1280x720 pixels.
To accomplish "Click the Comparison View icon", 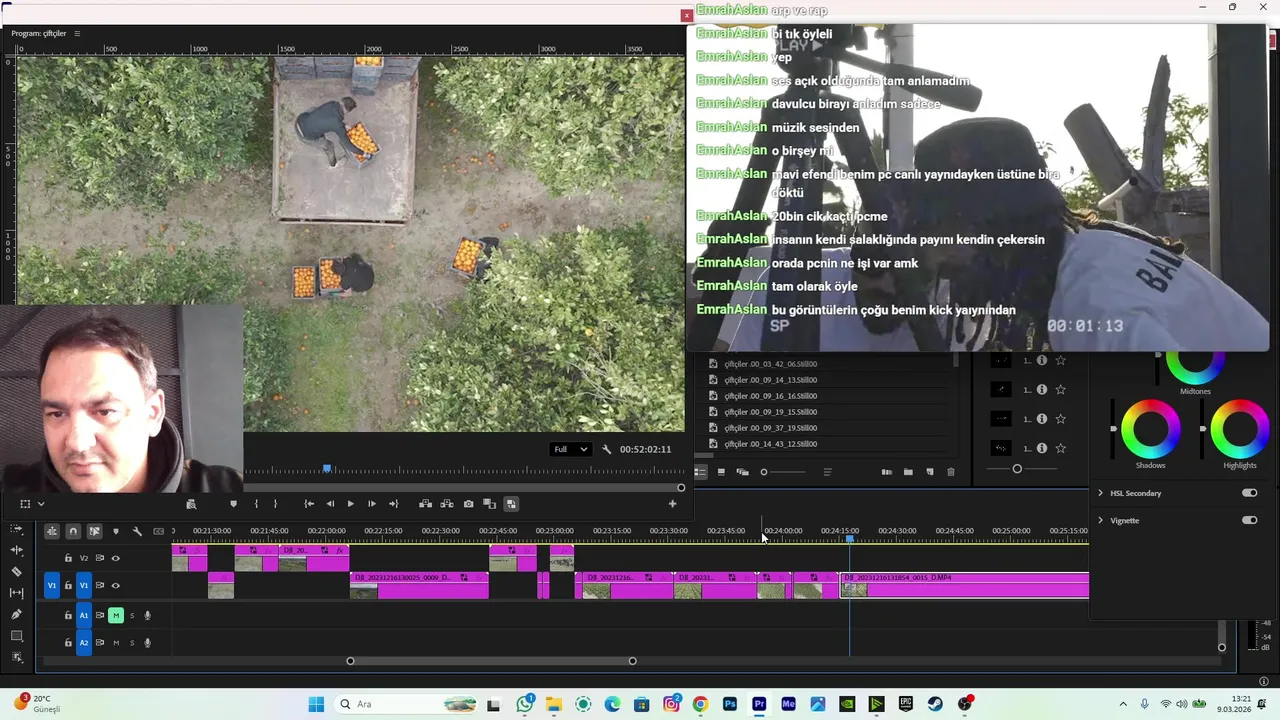I will tap(489, 504).
